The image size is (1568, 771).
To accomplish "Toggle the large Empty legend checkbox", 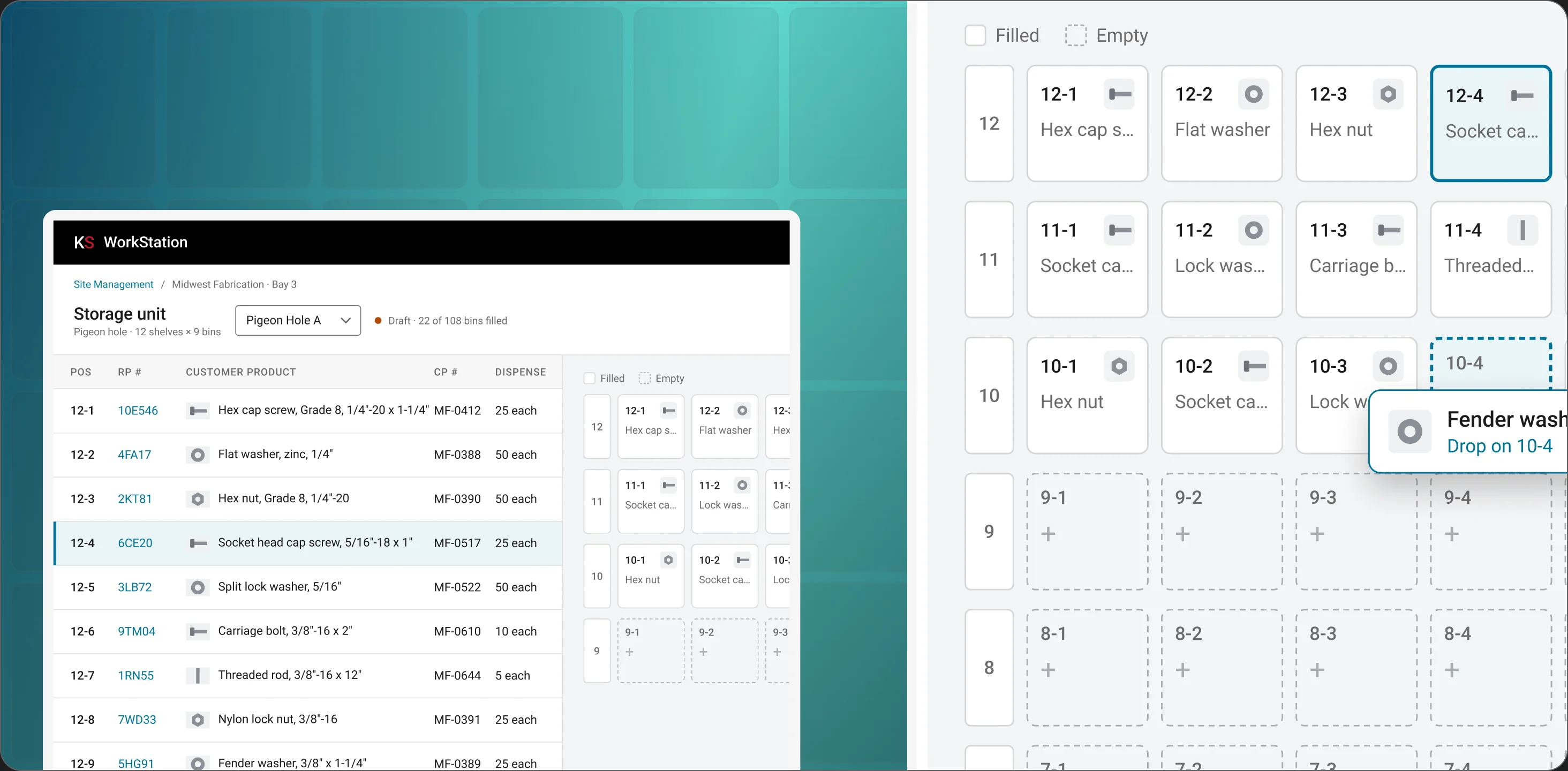I will (x=1075, y=35).
